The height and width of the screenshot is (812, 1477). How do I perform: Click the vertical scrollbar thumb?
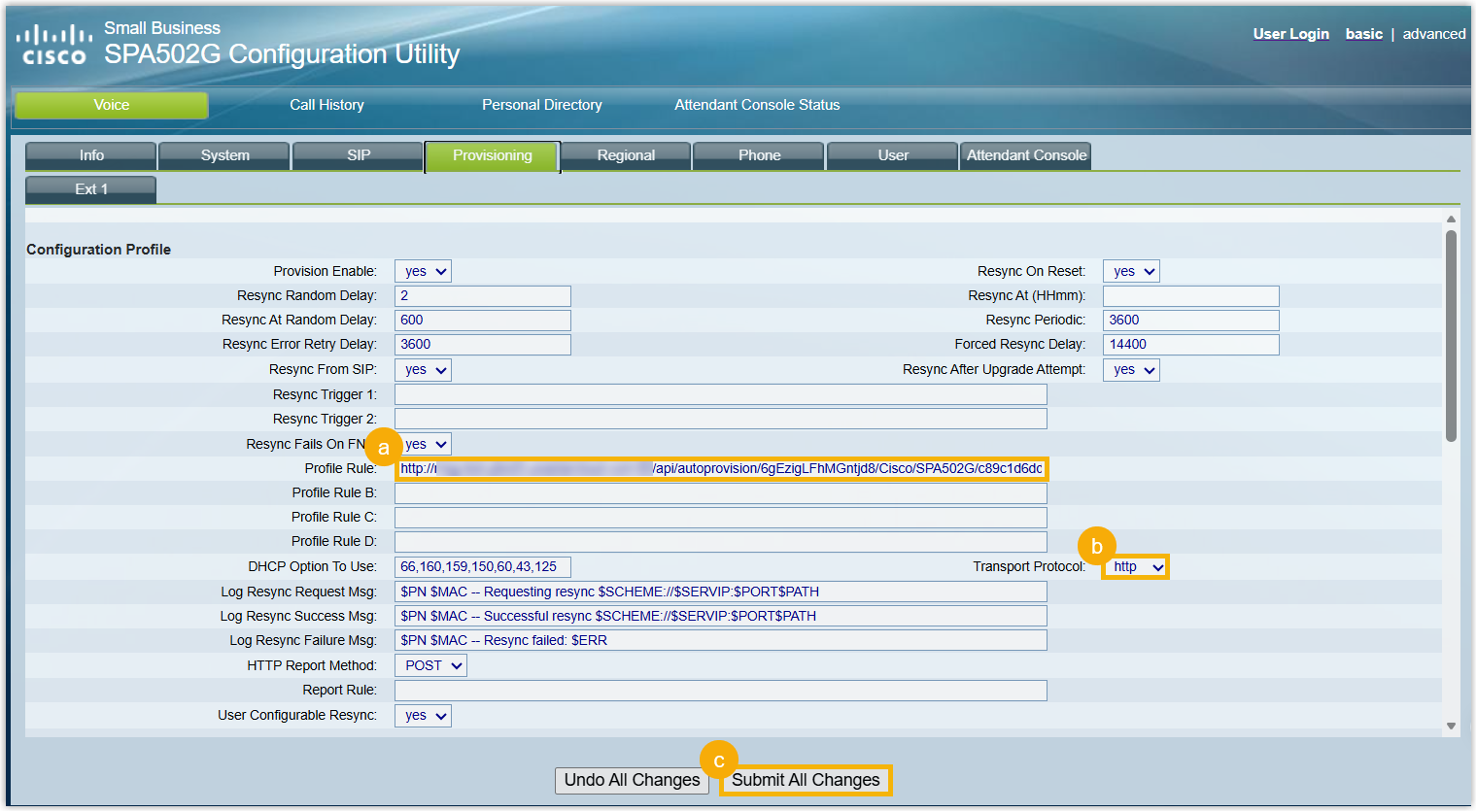[x=1451, y=336]
